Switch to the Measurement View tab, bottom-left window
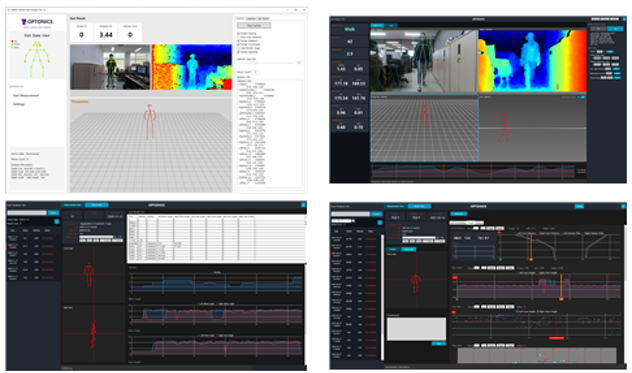632x373 pixels. coord(73,205)
